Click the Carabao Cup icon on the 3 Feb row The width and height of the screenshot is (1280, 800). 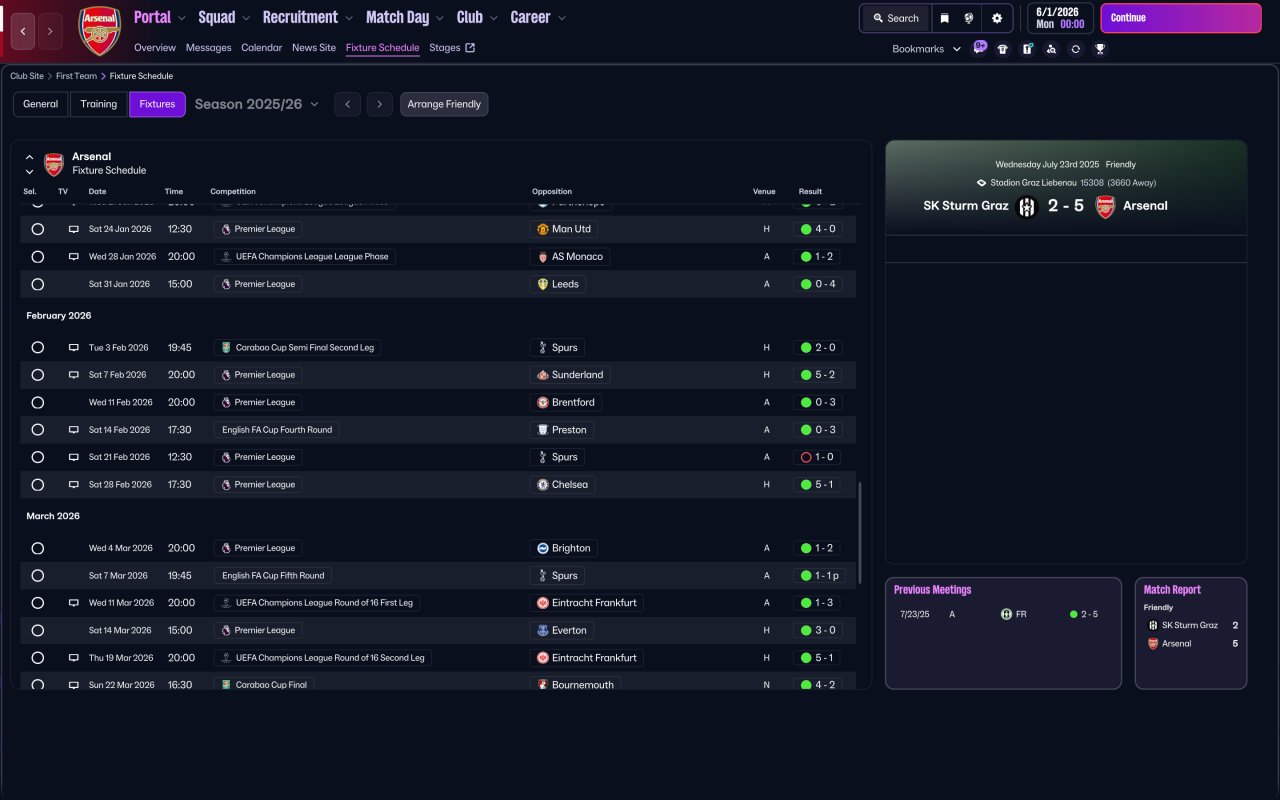point(226,348)
